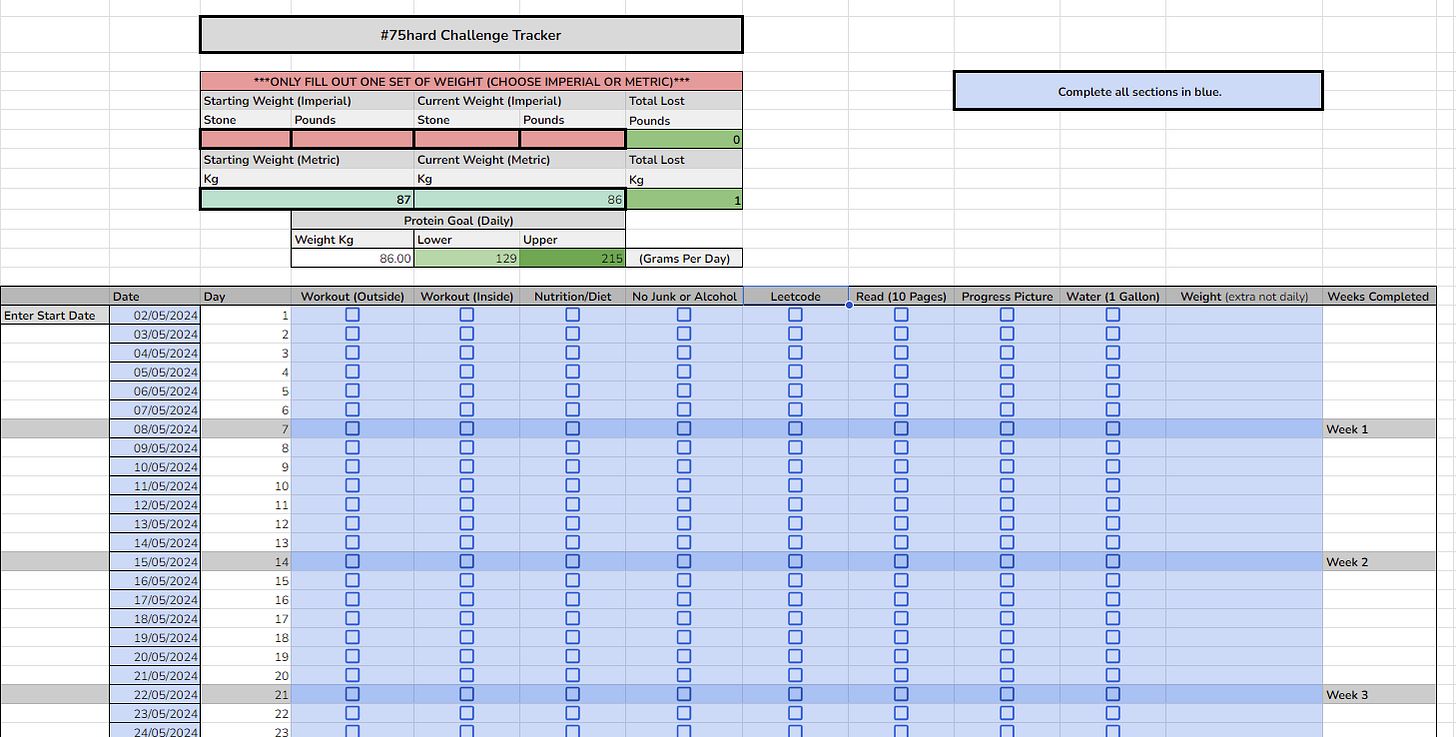
Task: Check Water (1 Gallon) box for Day 21
Action: 1113,695
